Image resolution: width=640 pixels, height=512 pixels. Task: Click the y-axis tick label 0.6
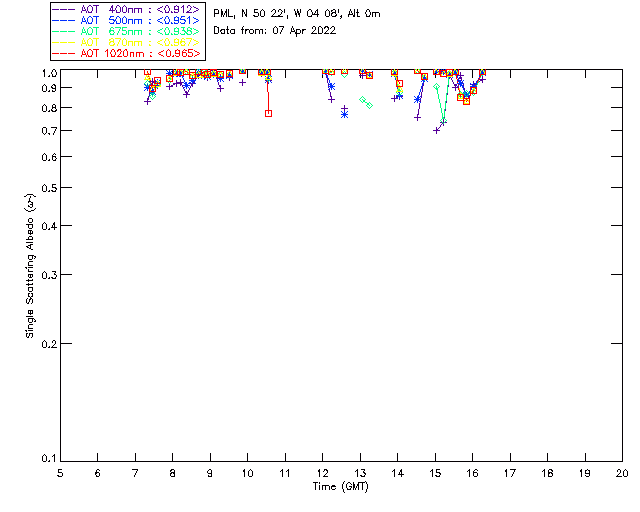[x=49, y=157]
